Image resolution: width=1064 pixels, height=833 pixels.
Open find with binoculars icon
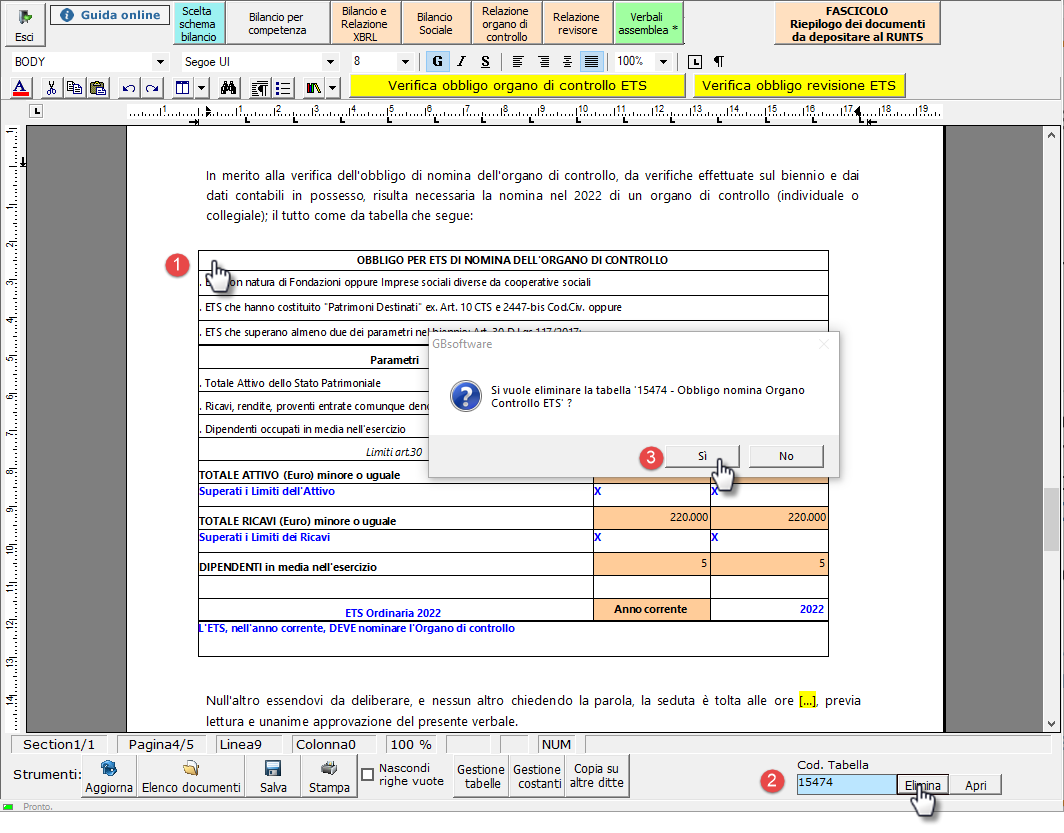click(228, 88)
